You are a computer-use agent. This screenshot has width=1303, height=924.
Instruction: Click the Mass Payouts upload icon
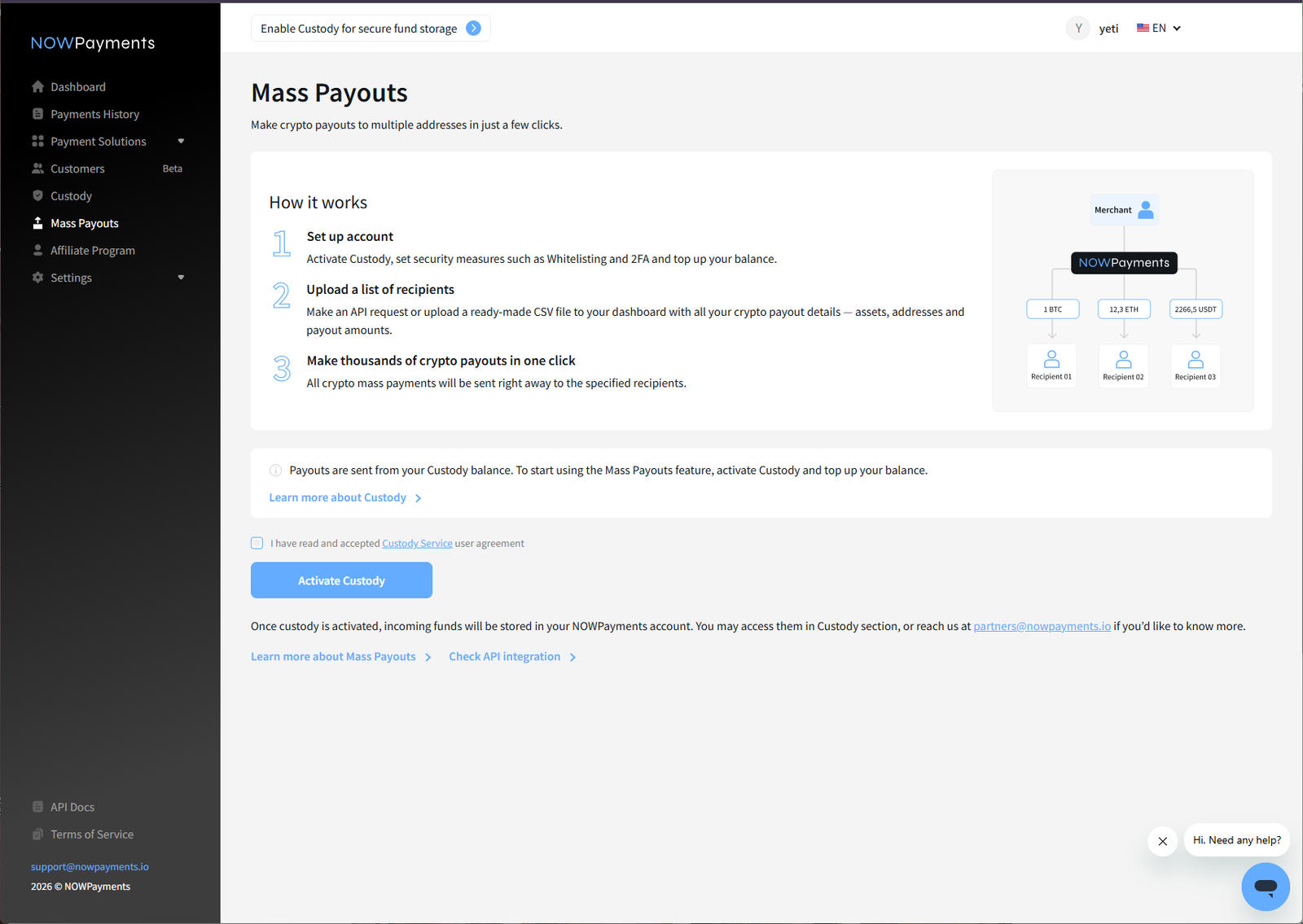coord(38,222)
